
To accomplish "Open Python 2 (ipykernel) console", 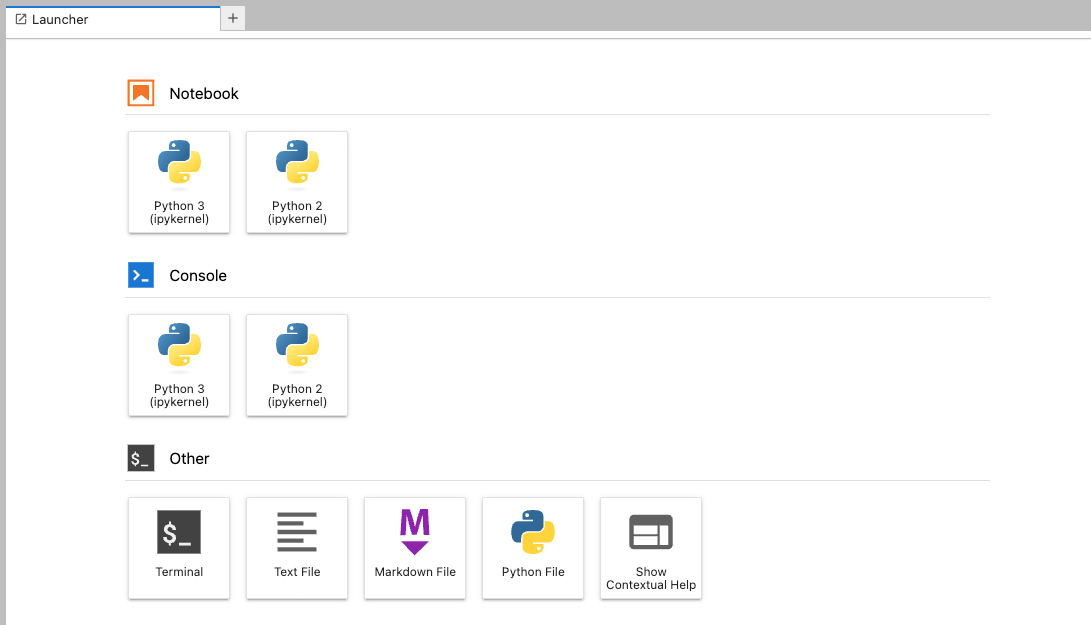I will [297, 365].
